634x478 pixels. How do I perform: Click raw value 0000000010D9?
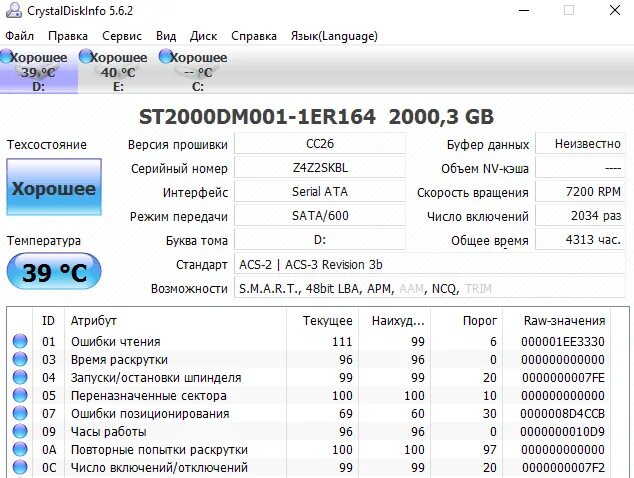[563, 431]
